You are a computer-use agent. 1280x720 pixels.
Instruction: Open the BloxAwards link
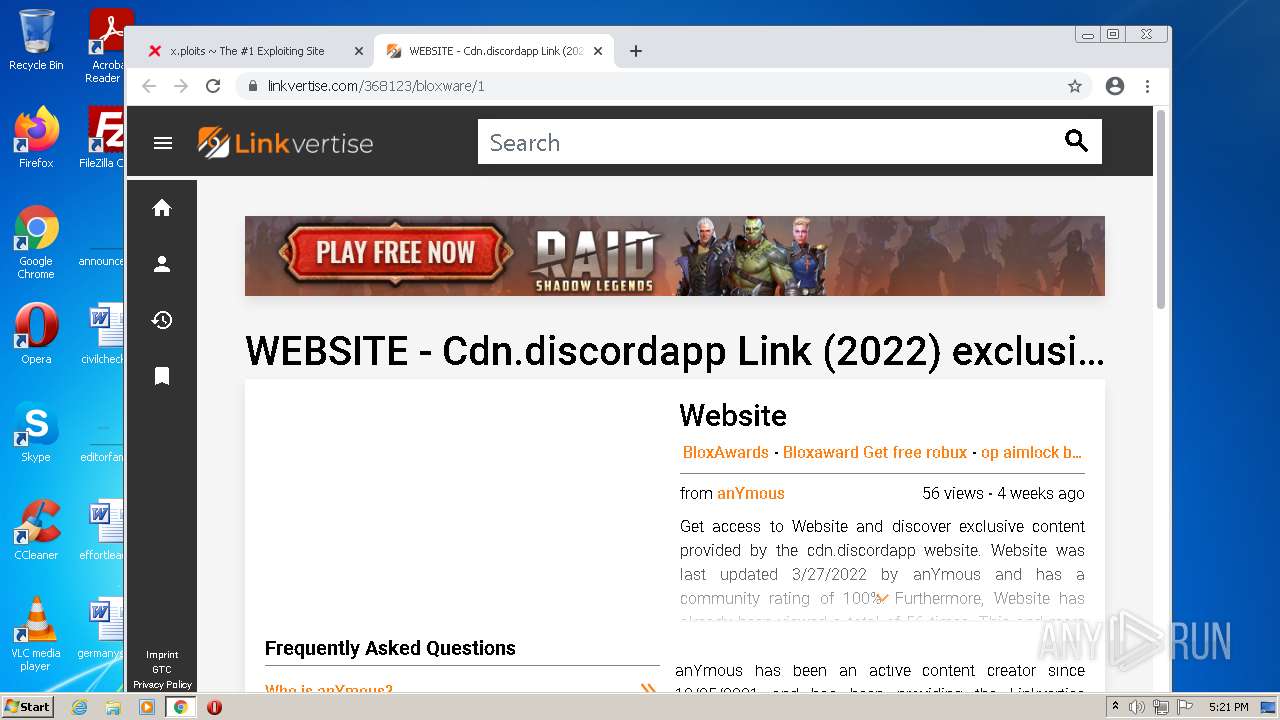726,452
